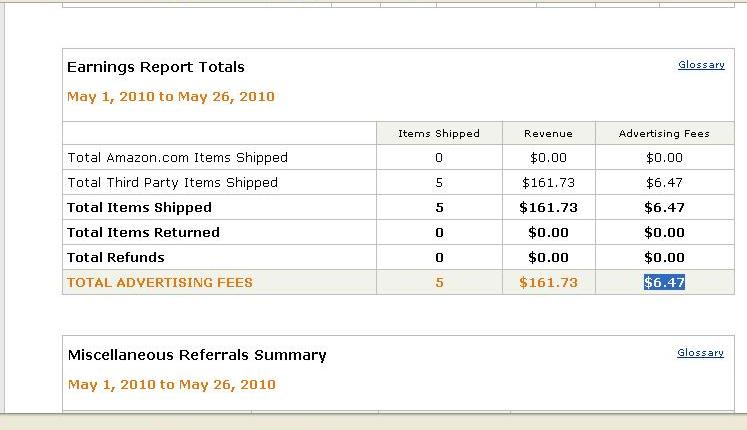Click the orange $161.73 total revenue value
747x430 pixels.
[548, 283]
